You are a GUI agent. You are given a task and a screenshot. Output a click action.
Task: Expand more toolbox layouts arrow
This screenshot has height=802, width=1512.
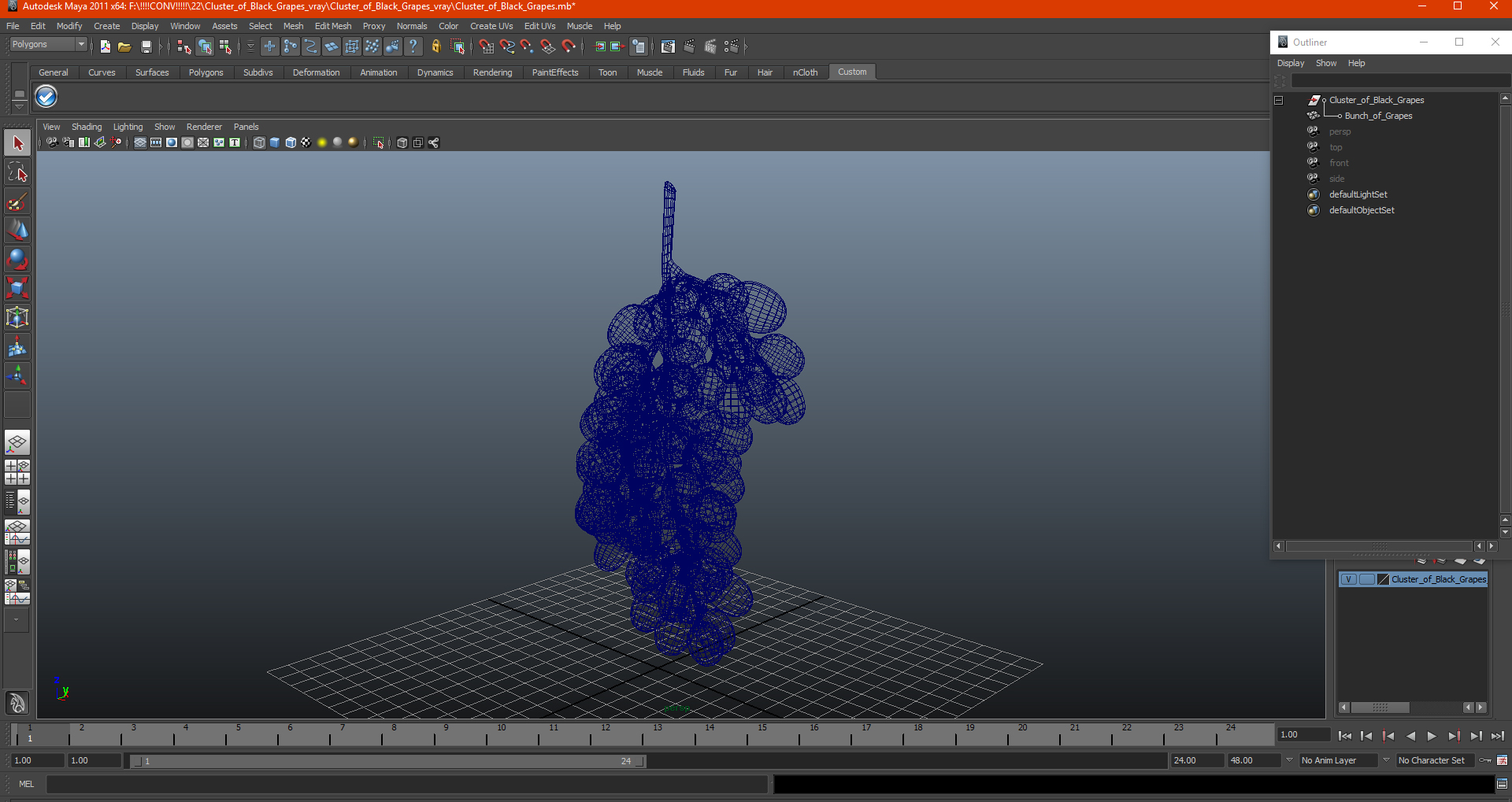[x=16, y=619]
